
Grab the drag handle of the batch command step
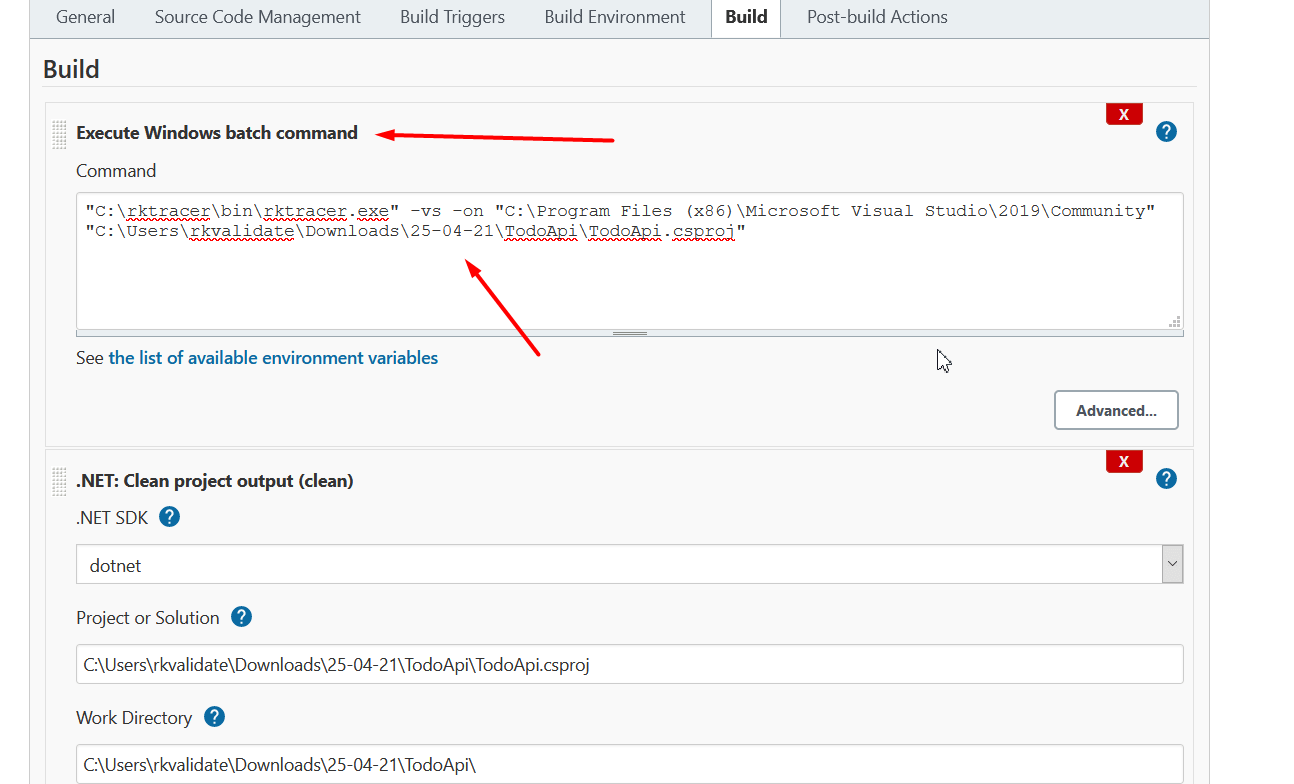[59, 133]
